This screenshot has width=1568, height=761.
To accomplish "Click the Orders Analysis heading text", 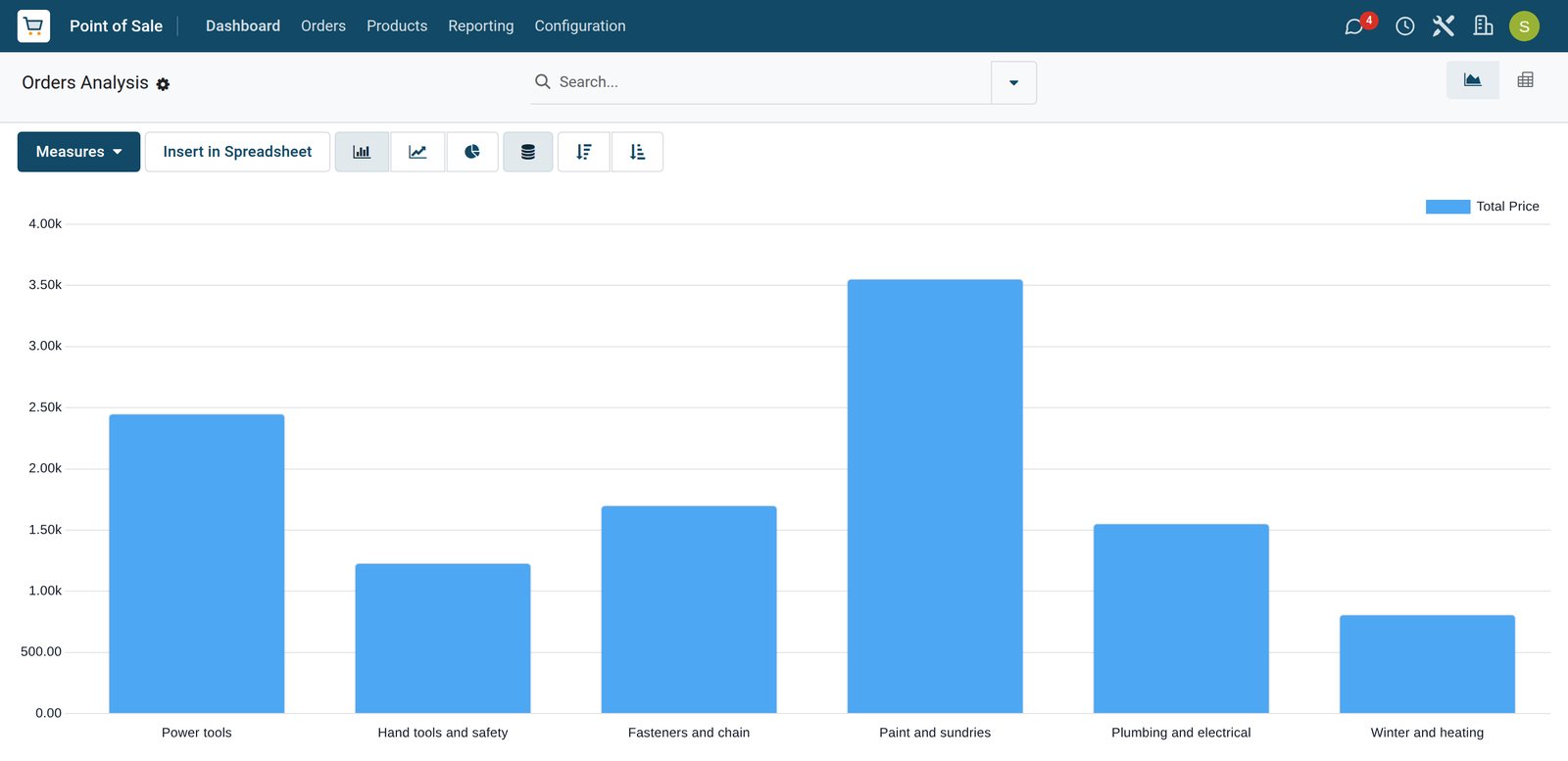I will (x=85, y=82).
